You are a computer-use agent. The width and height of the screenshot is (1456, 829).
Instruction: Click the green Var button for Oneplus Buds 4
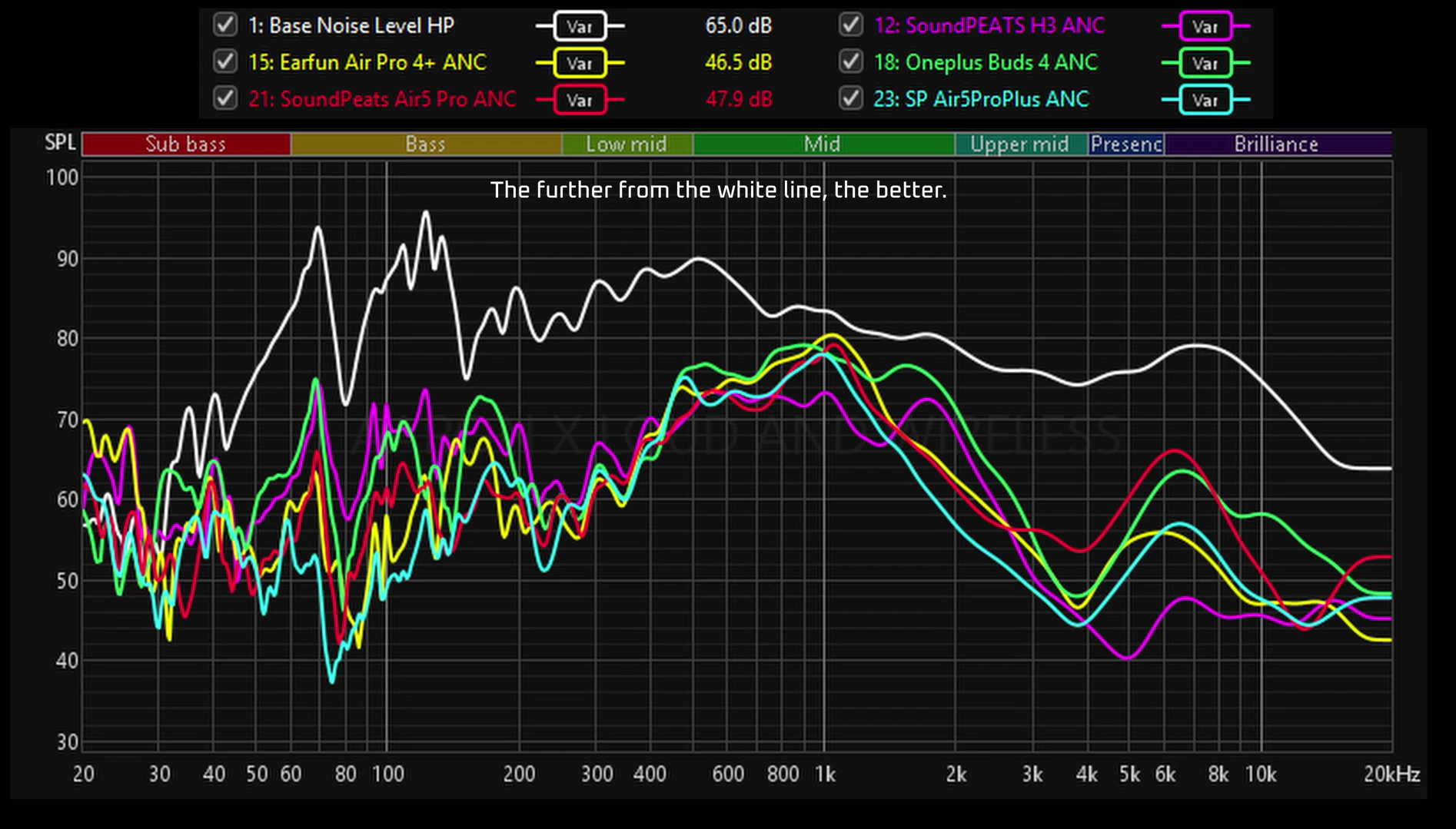pos(1205,63)
